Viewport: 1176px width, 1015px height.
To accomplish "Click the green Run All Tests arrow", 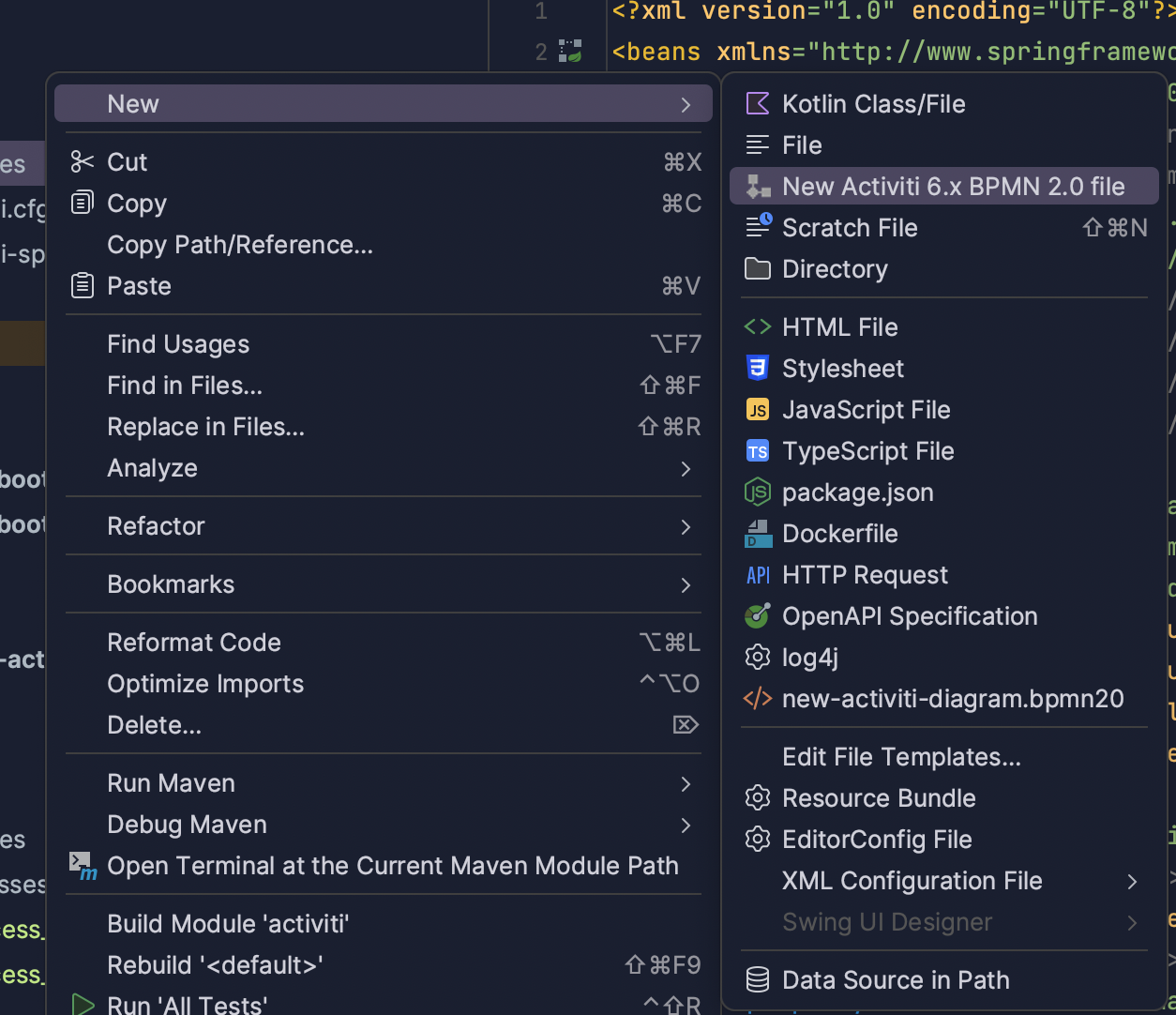I will [83, 1005].
